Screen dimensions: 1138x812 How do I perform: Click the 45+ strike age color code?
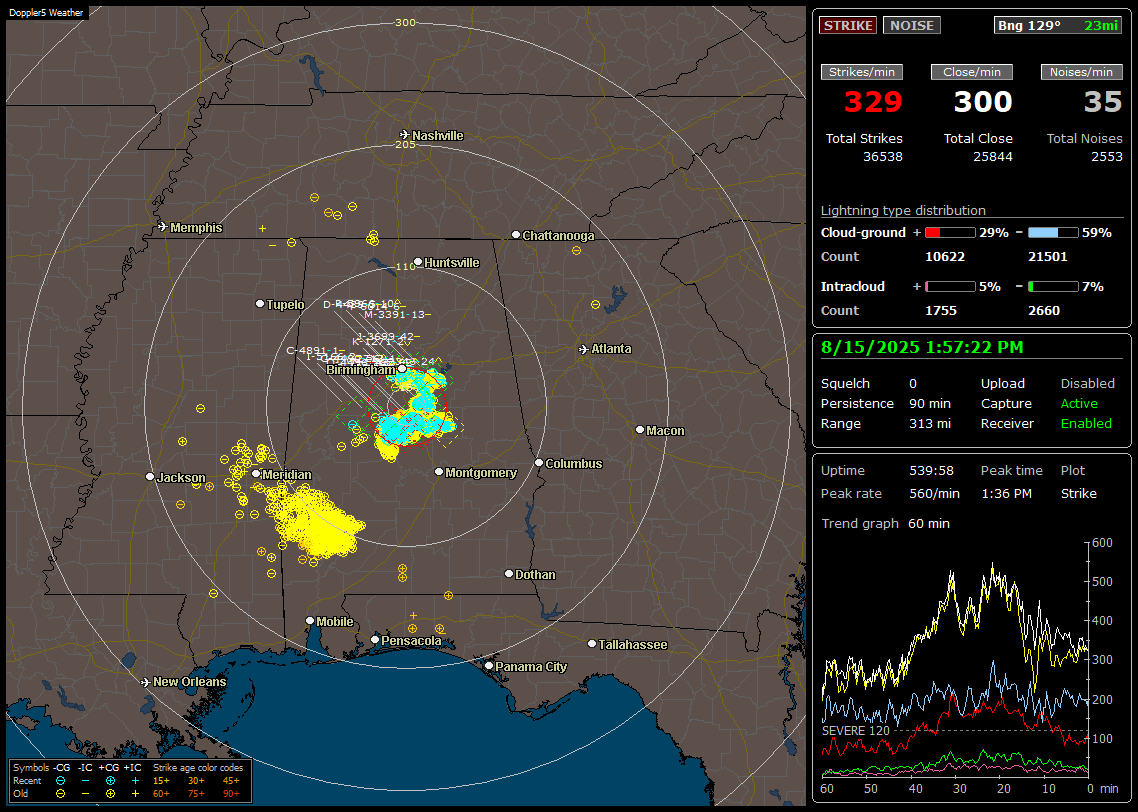coord(231,781)
